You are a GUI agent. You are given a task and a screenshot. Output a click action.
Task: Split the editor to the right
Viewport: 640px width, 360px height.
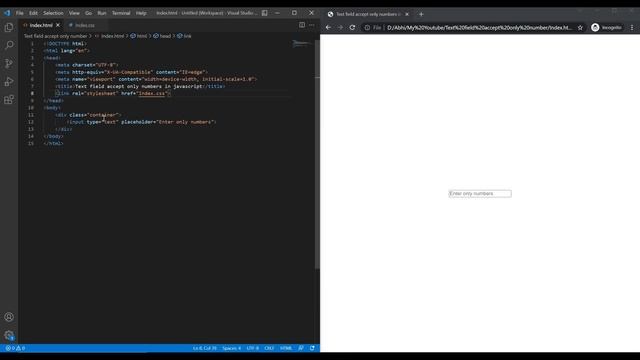click(302, 25)
